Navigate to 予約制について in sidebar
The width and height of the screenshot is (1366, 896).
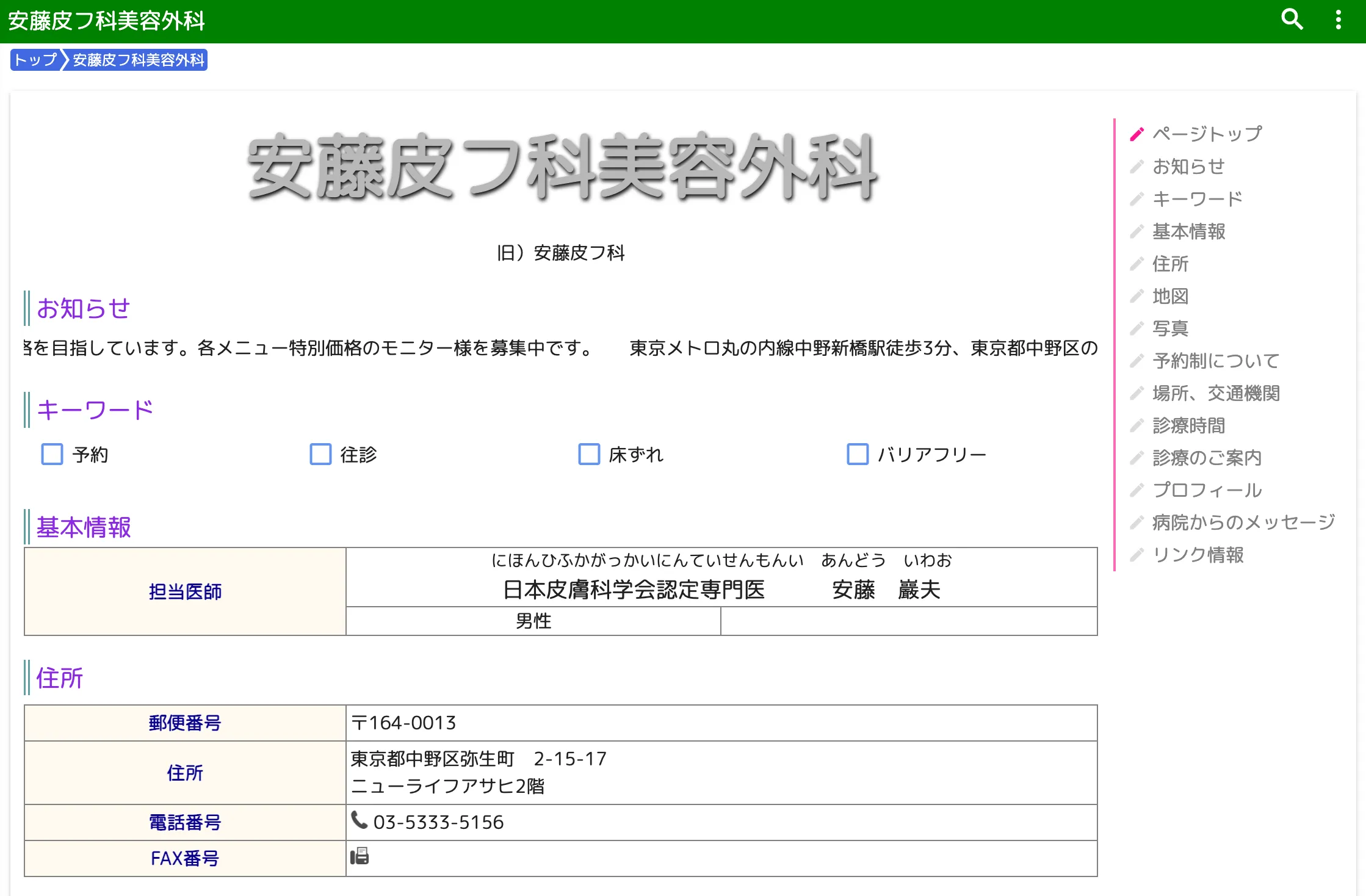click(x=1215, y=361)
